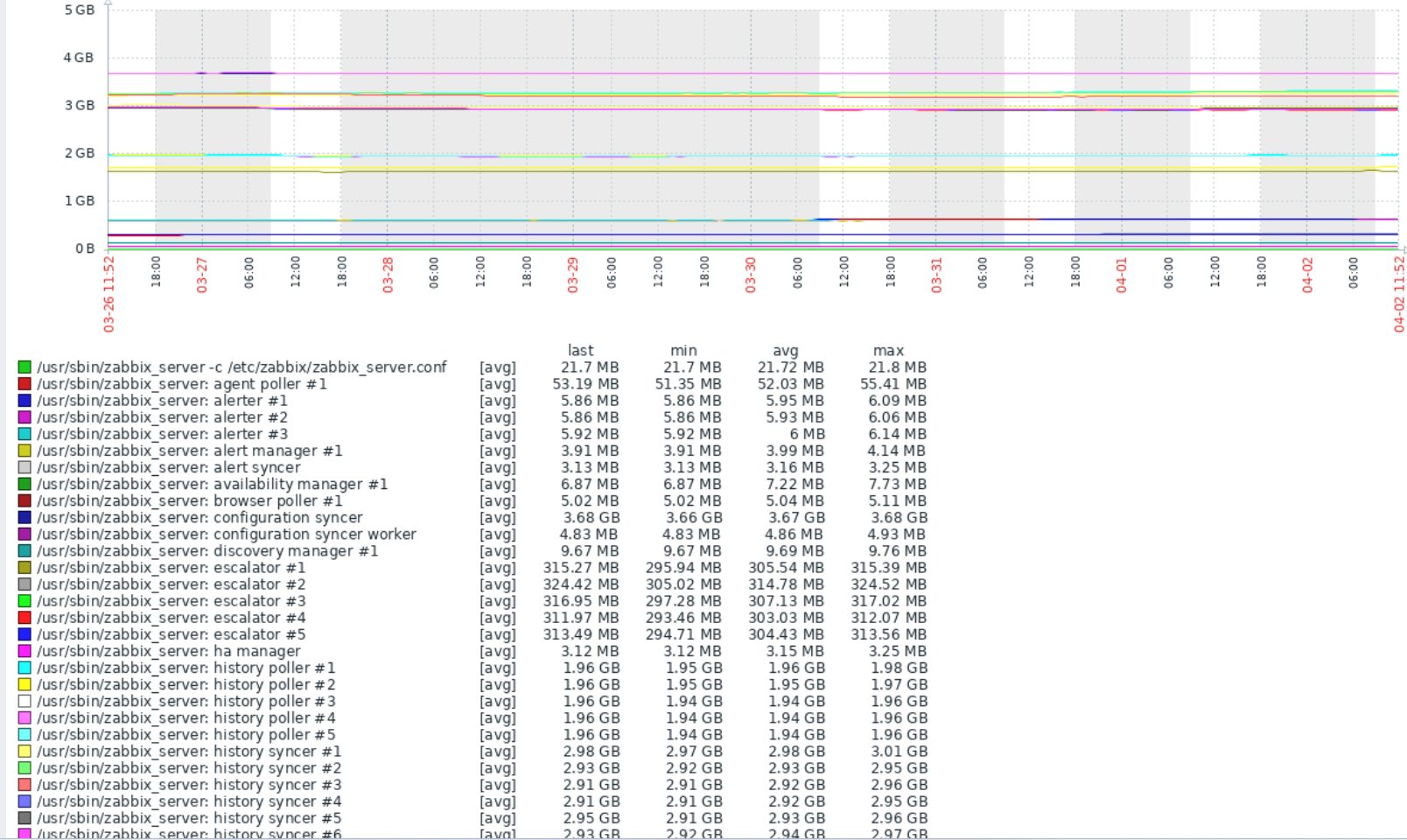Image resolution: width=1407 pixels, height=840 pixels.
Task: Click the yellow swatch beside history syncer #1
Action: (x=24, y=752)
